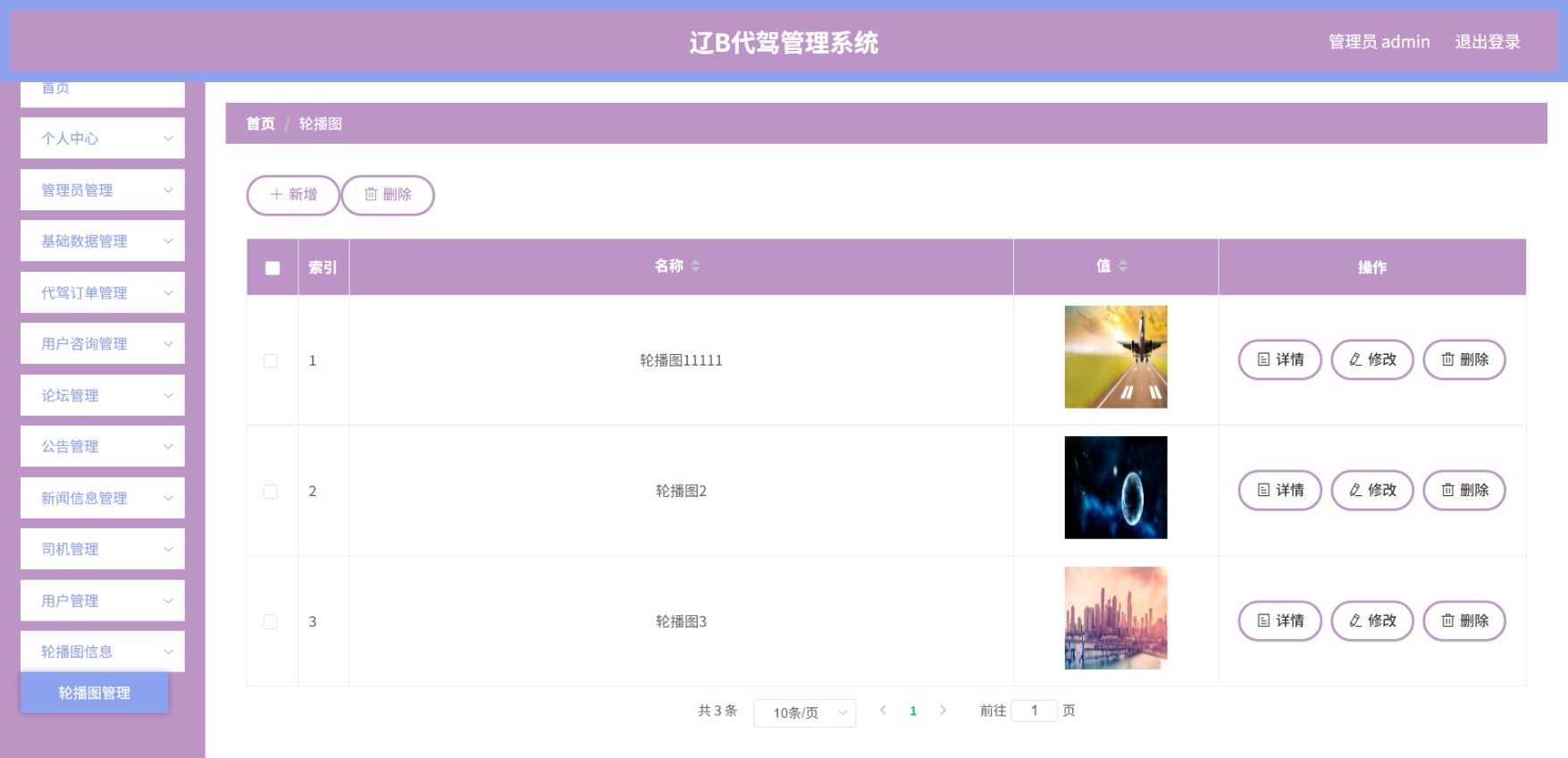The image size is (1568, 758).
Task: Expand 管理员管理 sidebar menu
Action: pyautogui.click(x=103, y=189)
